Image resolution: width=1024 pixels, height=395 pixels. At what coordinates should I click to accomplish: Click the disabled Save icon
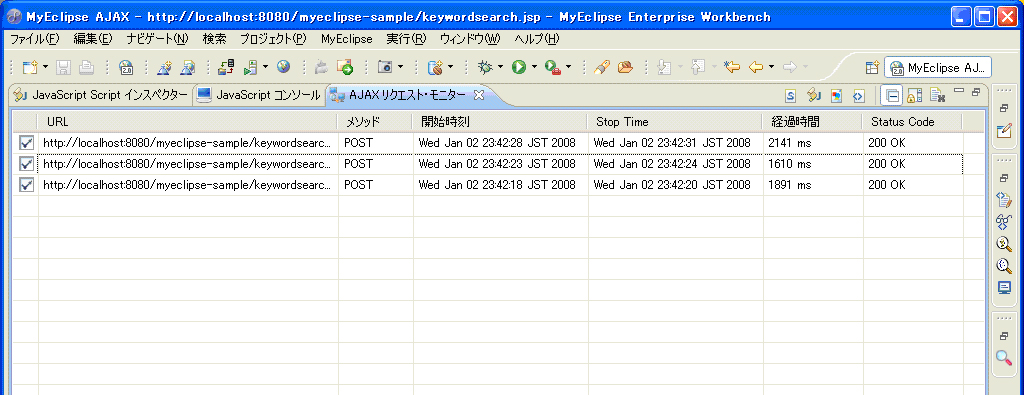[x=63, y=67]
